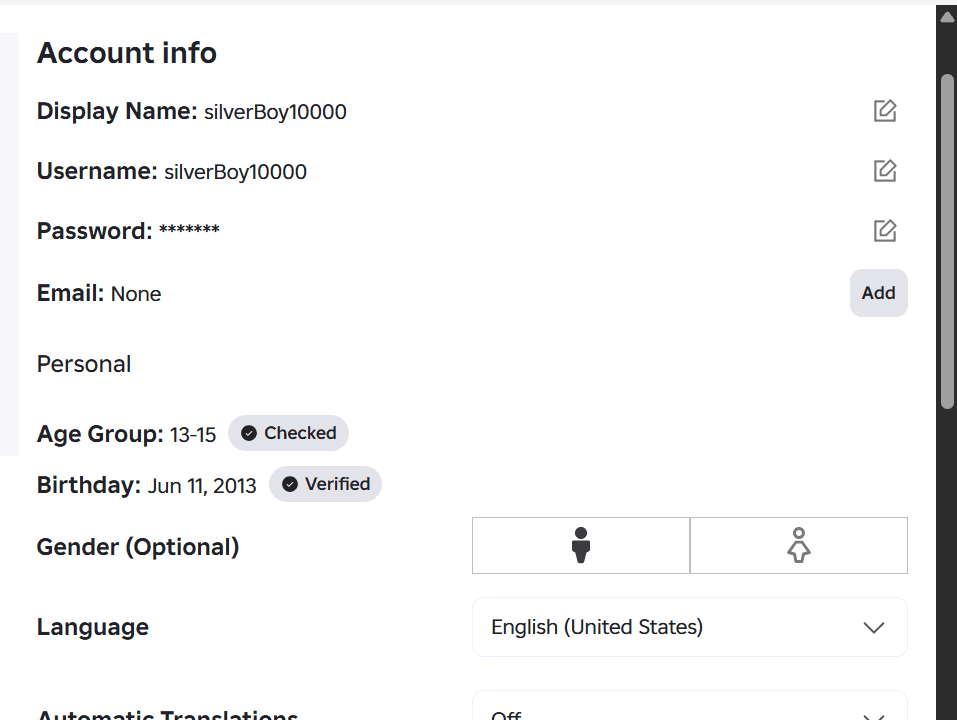Select the masked password asterisks
This screenshot has height=720, width=957.
pyautogui.click(x=189, y=231)
